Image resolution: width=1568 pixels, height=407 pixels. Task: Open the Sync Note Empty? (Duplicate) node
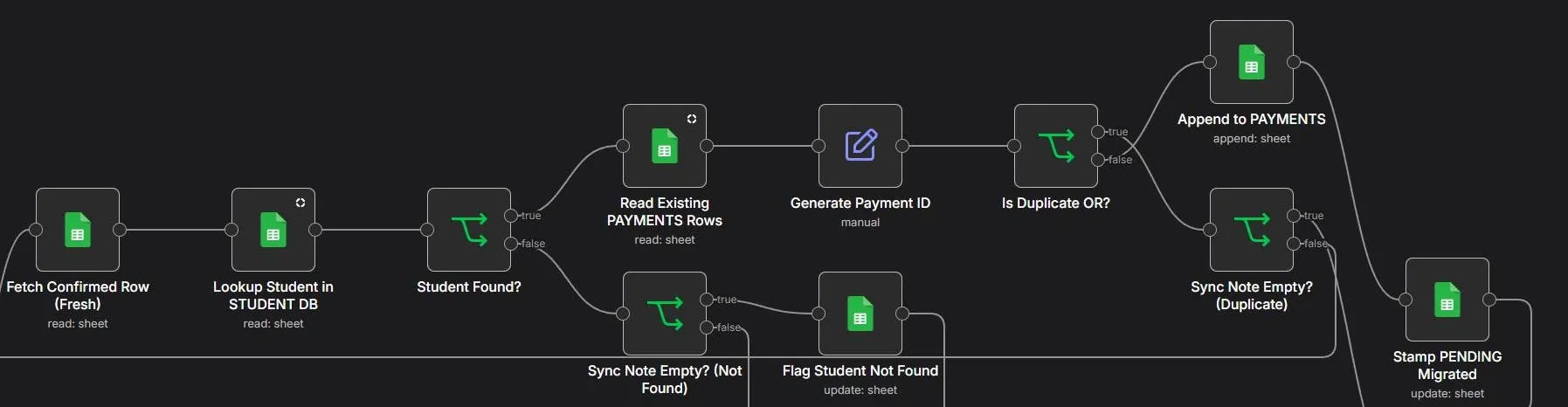[x=1252, y=230]
